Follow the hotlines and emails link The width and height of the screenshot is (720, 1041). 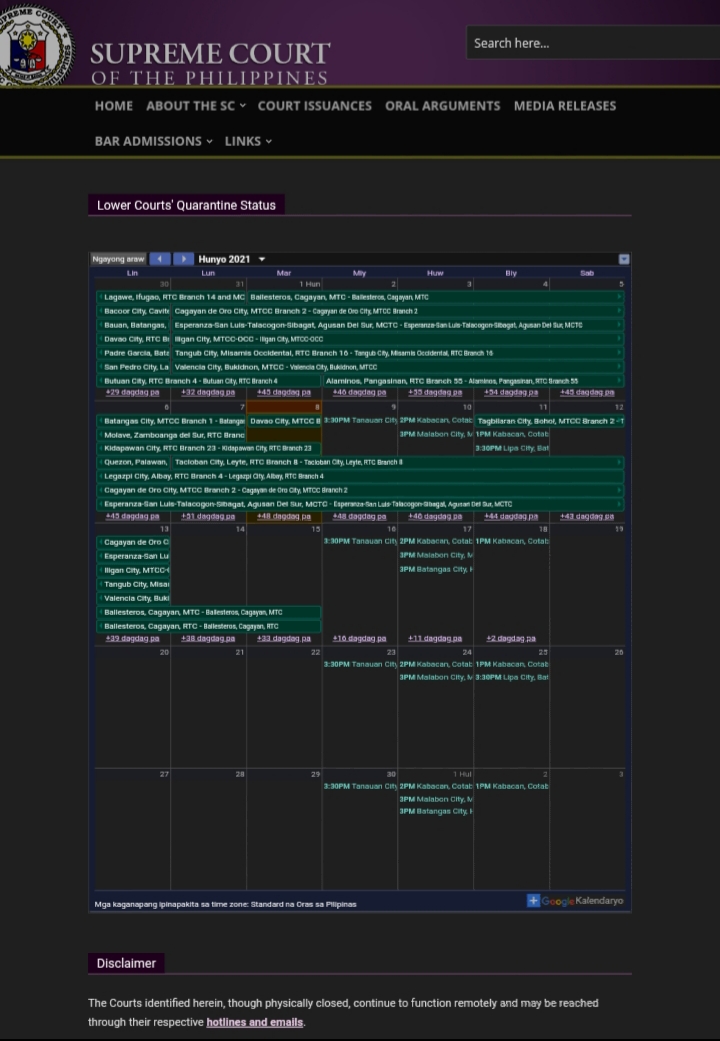[x=254, y=1022]
